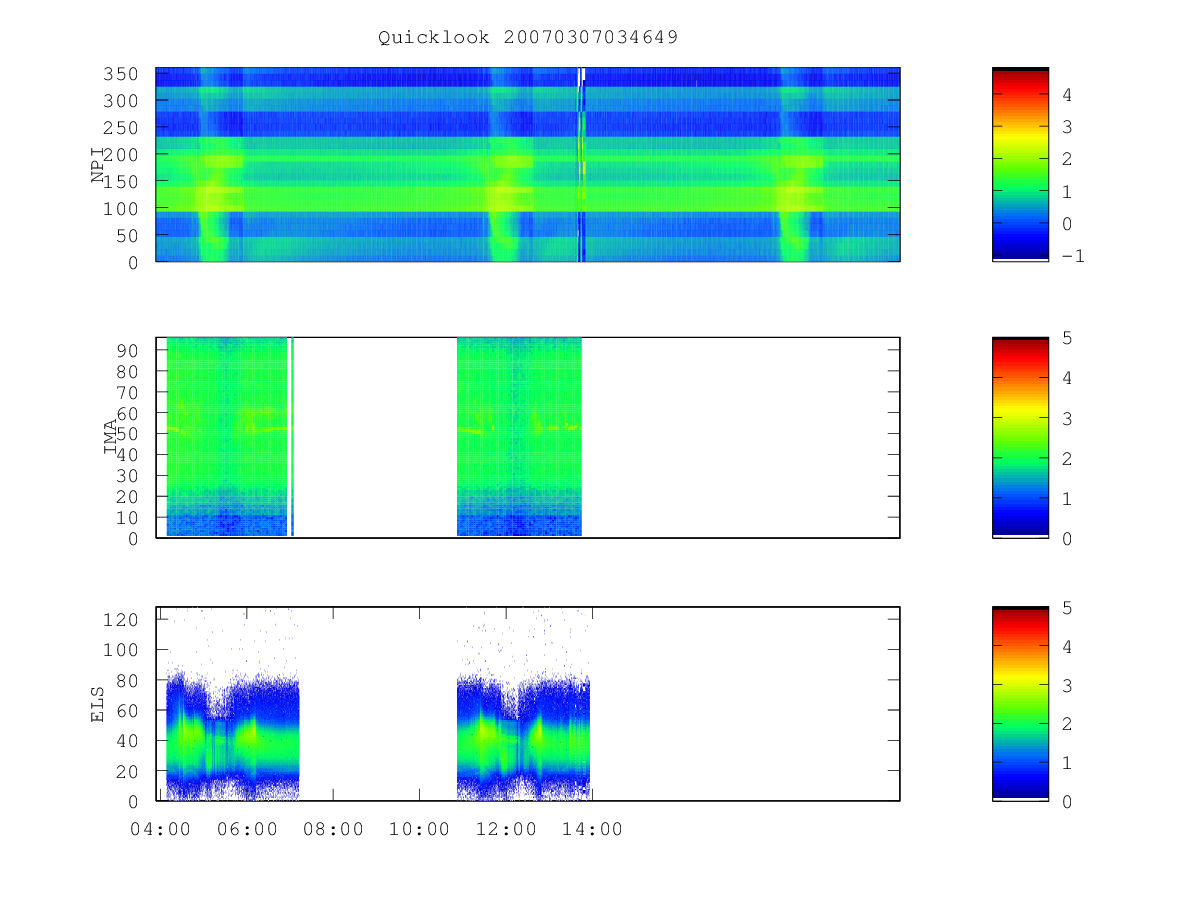
Task: Open the ELS spectrogram panel
Action: point(528,703)
